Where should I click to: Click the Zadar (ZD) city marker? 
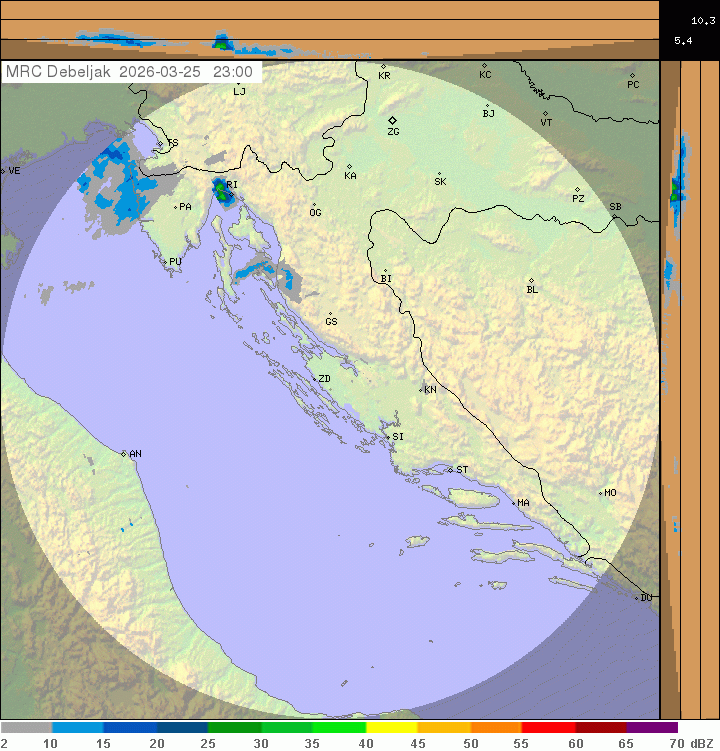tap(313, 378)
